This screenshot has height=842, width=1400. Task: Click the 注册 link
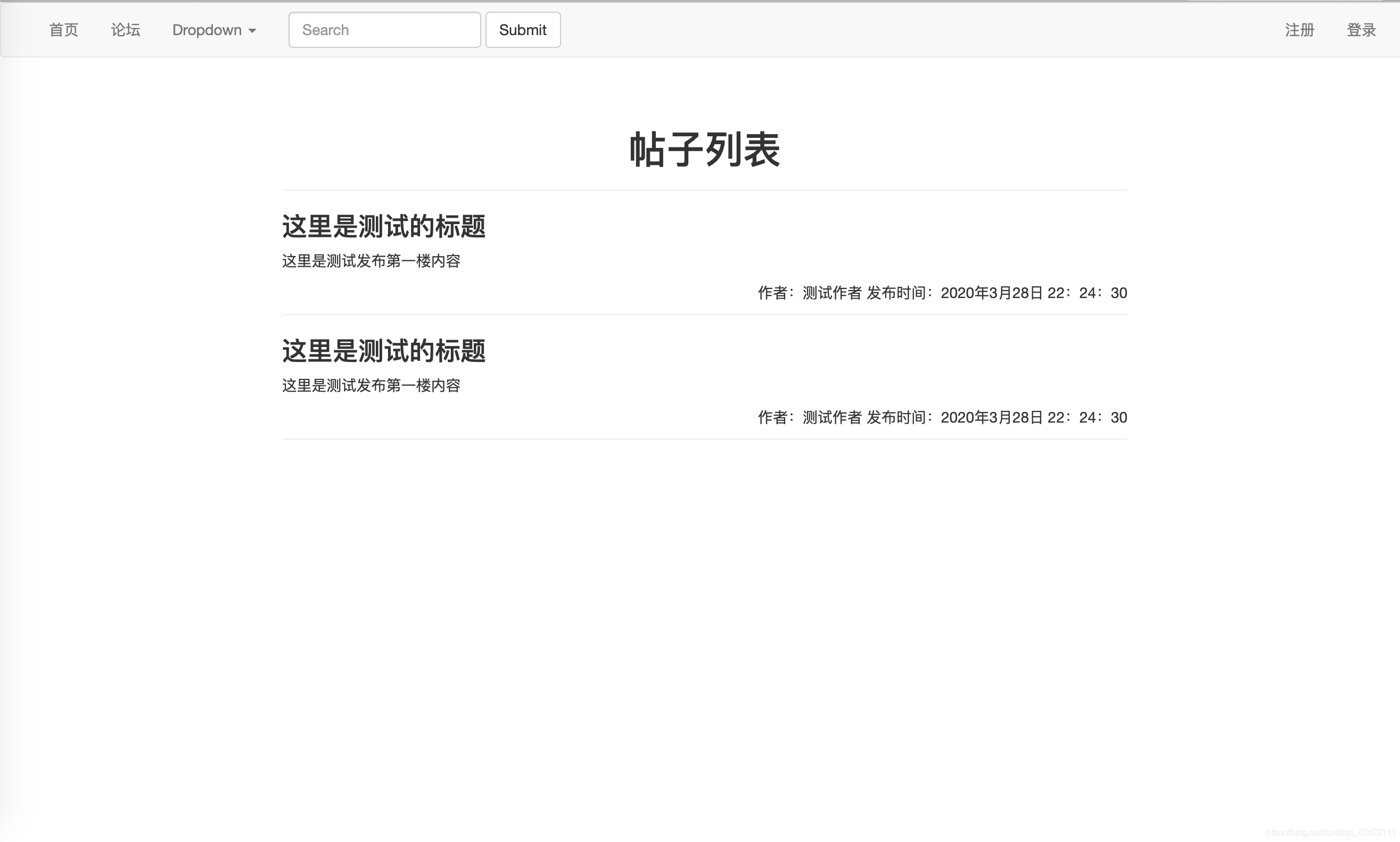(1299, 29)
